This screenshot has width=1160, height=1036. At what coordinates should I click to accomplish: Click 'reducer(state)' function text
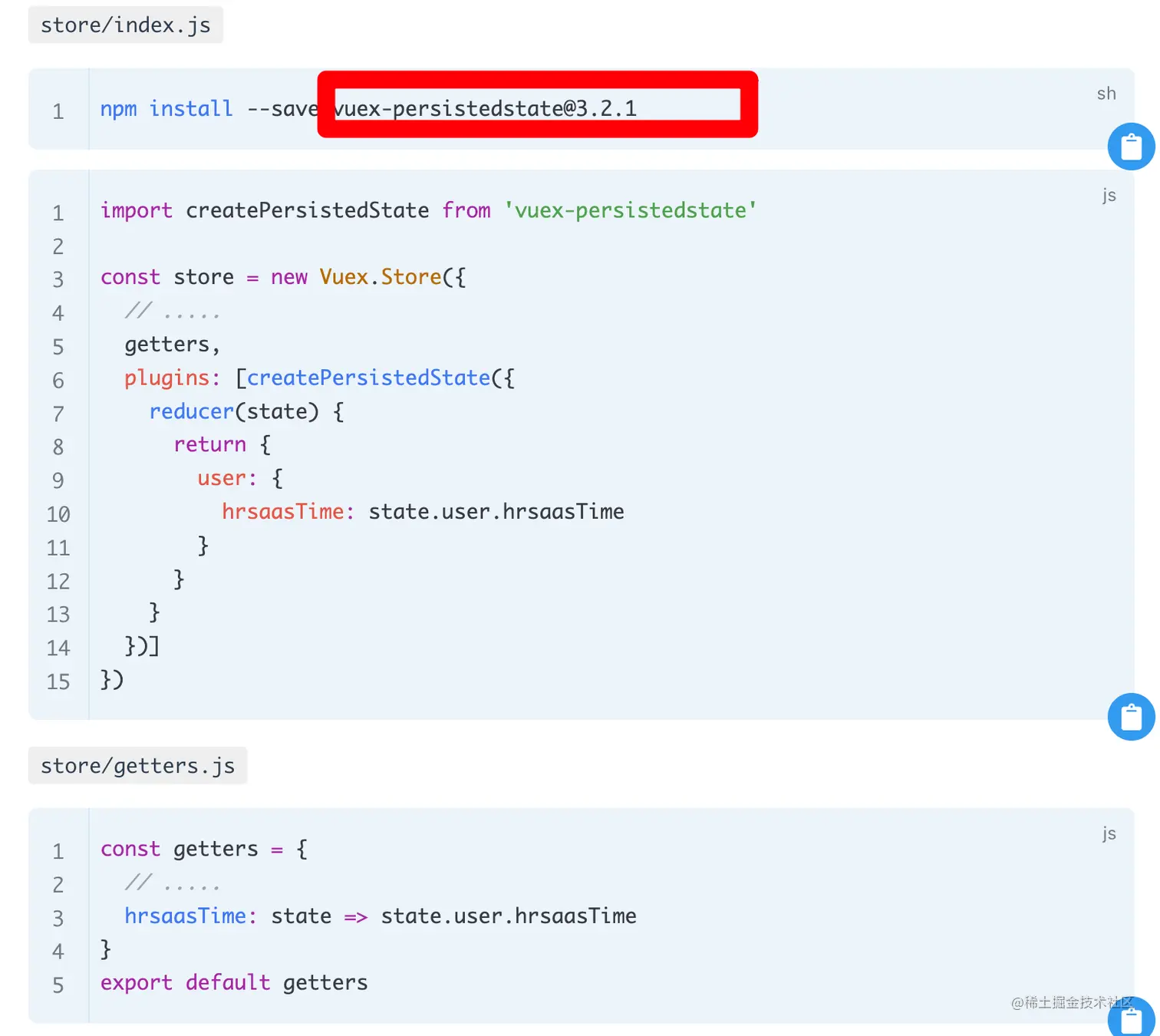pos(234,411)
